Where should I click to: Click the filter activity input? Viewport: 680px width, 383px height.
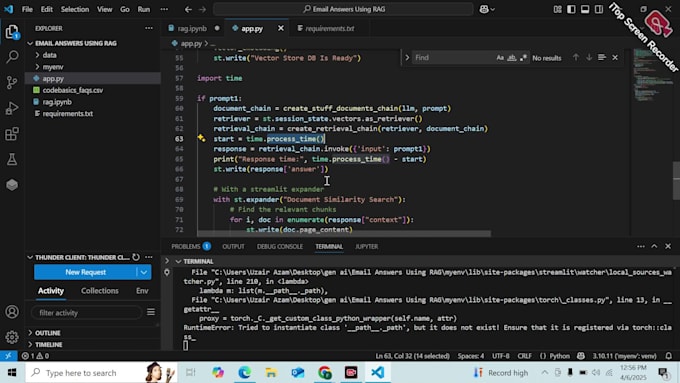coord(86,312)
